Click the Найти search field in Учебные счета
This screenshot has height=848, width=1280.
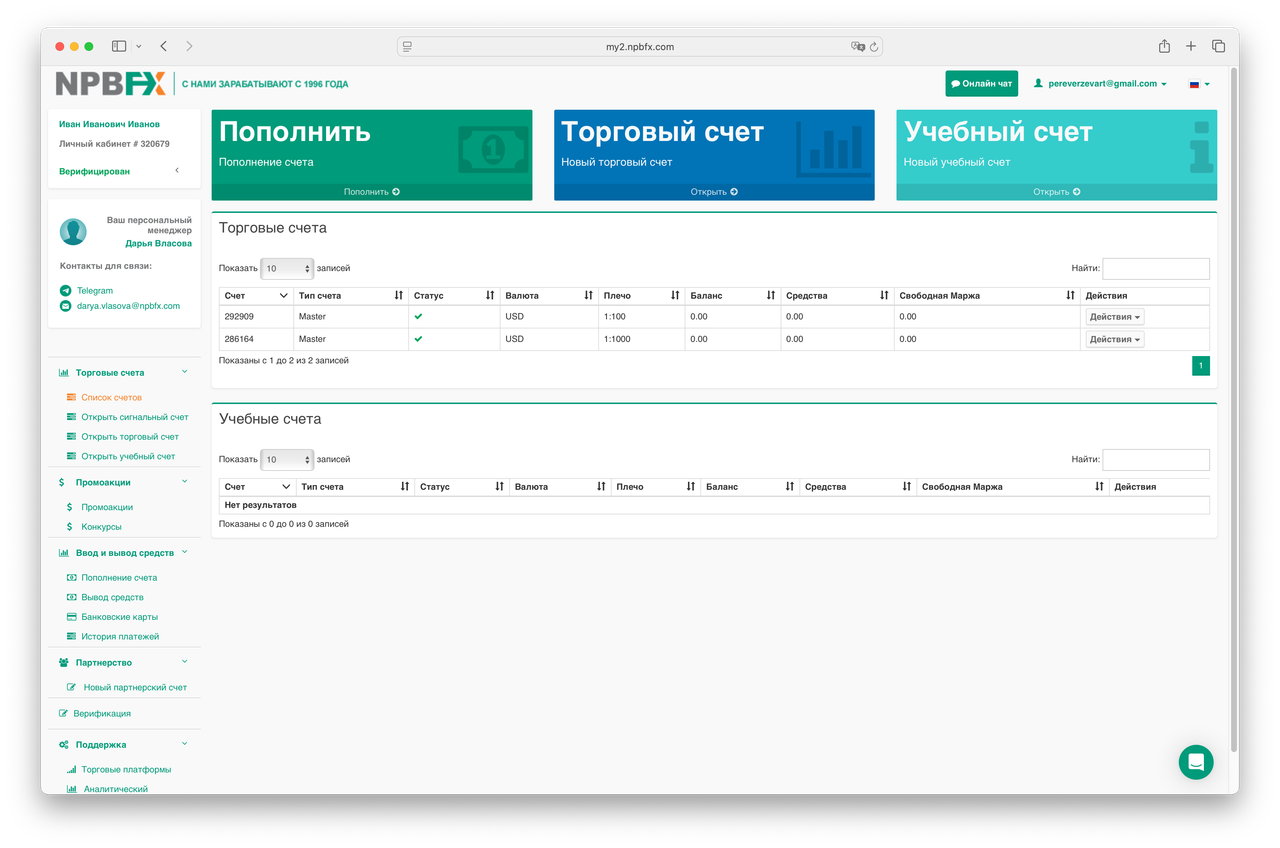coord(1156,460)
